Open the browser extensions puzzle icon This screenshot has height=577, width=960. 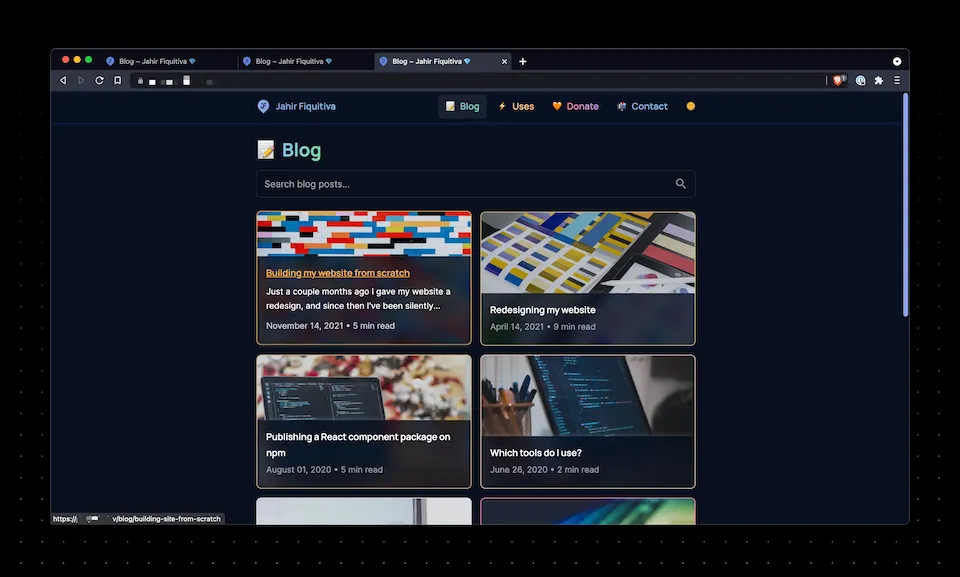pos(878,80)
